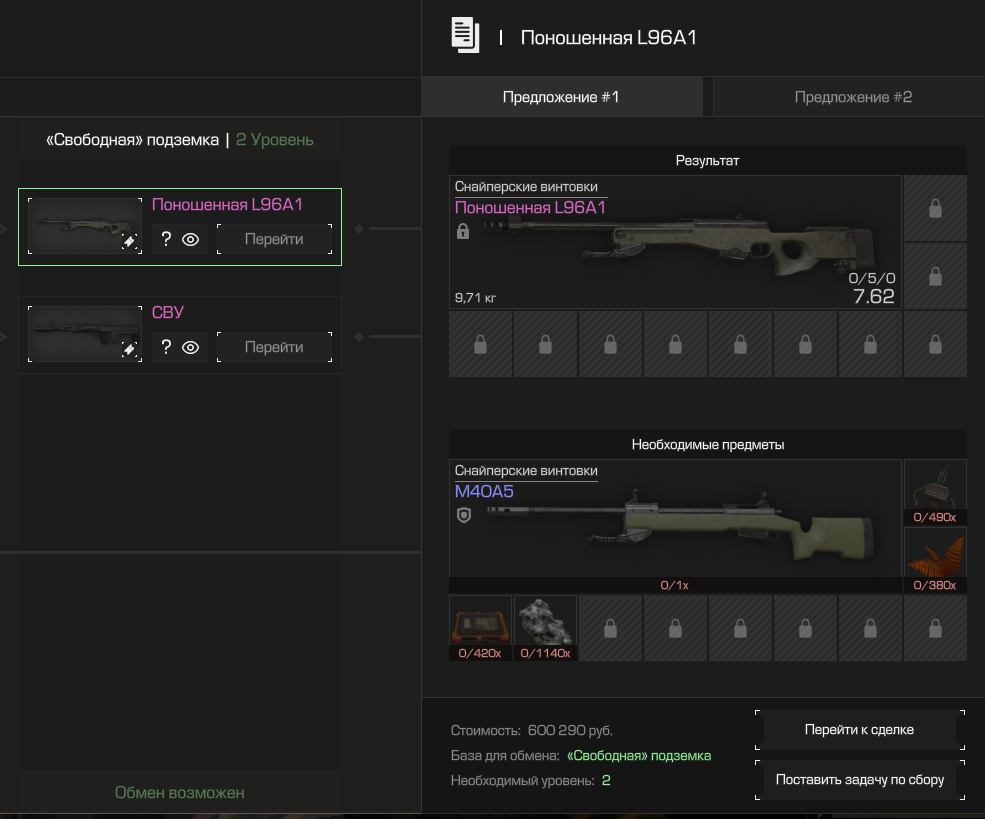Click the M40A5 item name

tap(484, 492)
